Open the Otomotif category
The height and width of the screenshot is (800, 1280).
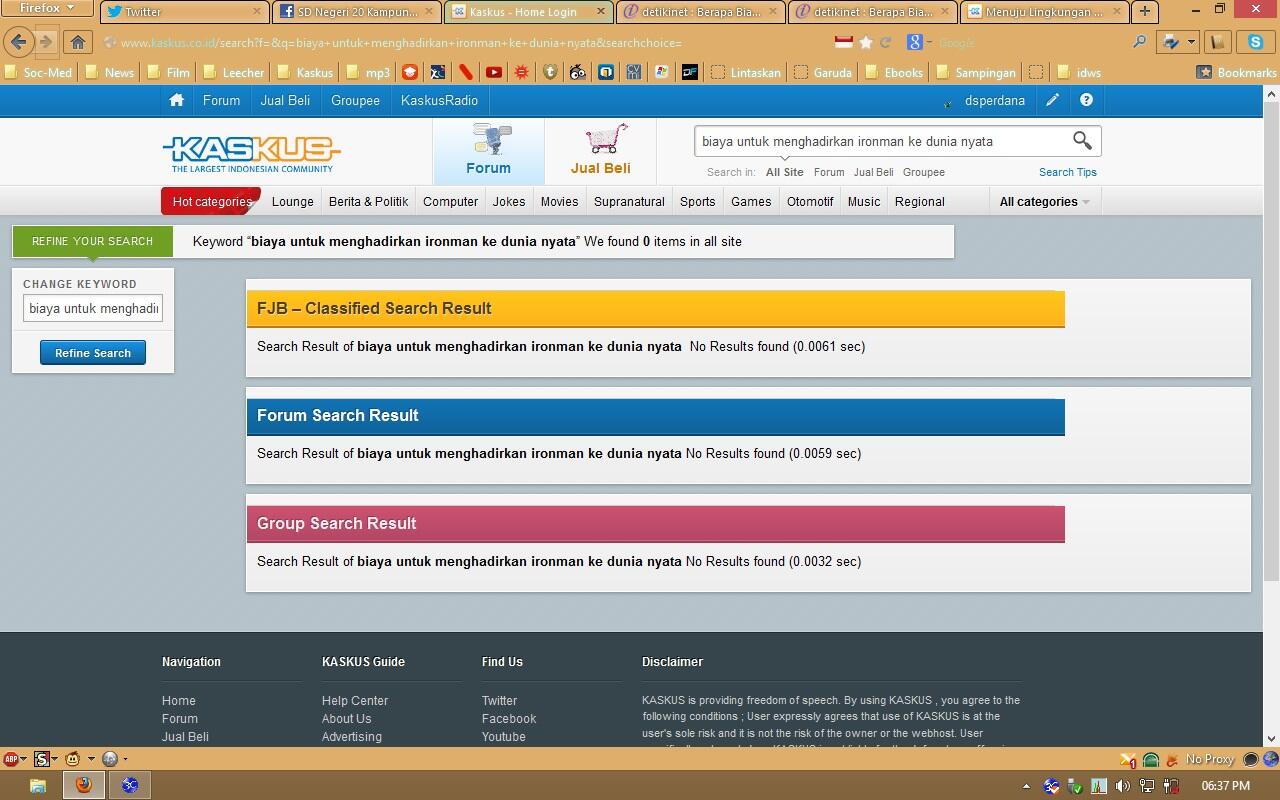point(810,201)
